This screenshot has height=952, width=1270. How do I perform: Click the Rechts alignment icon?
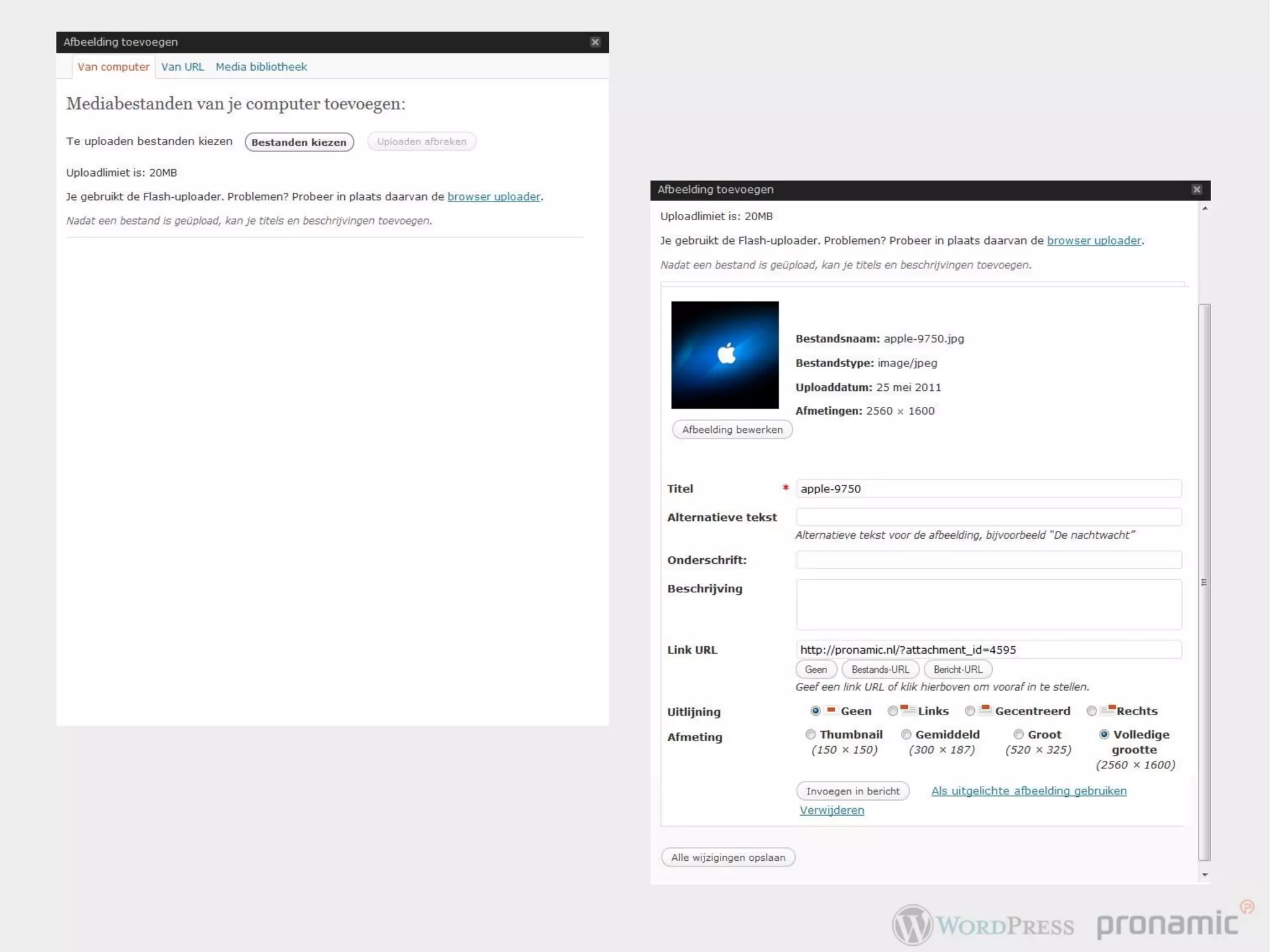click(1108, 710)
